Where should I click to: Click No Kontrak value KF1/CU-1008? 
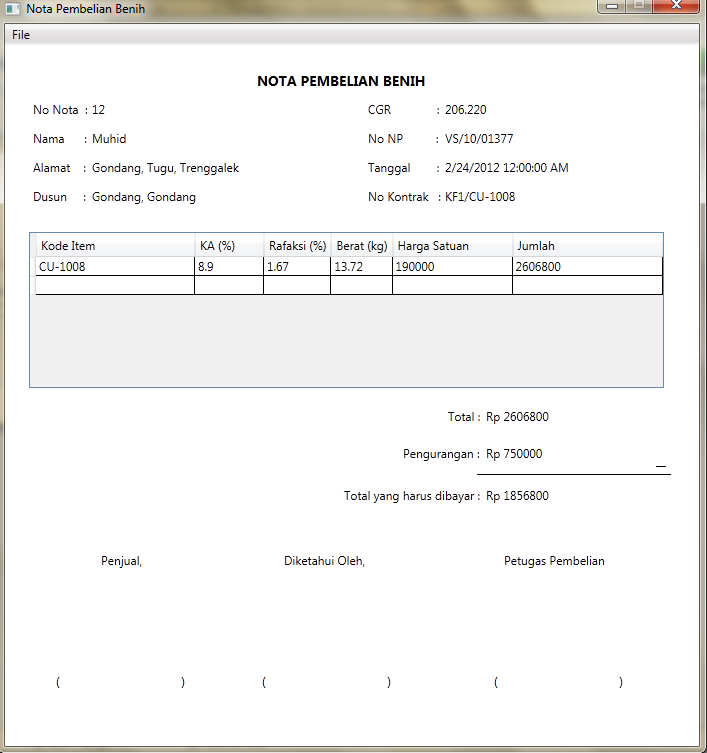[480, 197]
